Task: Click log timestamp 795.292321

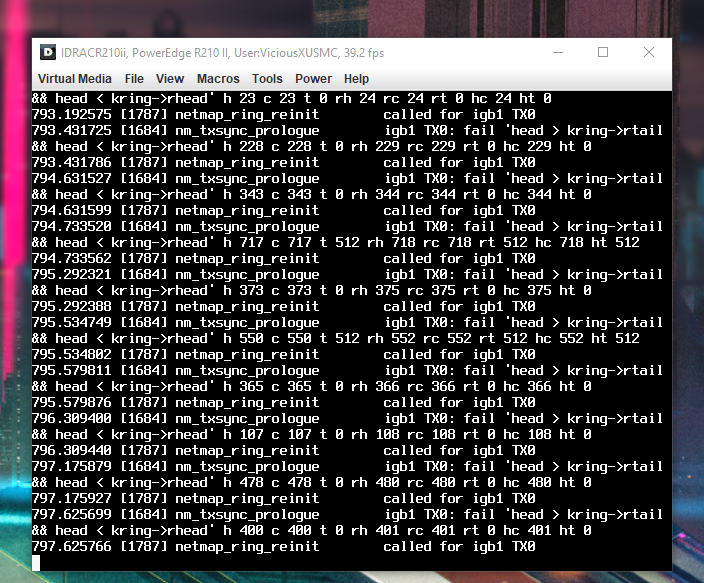Action: 71,275
